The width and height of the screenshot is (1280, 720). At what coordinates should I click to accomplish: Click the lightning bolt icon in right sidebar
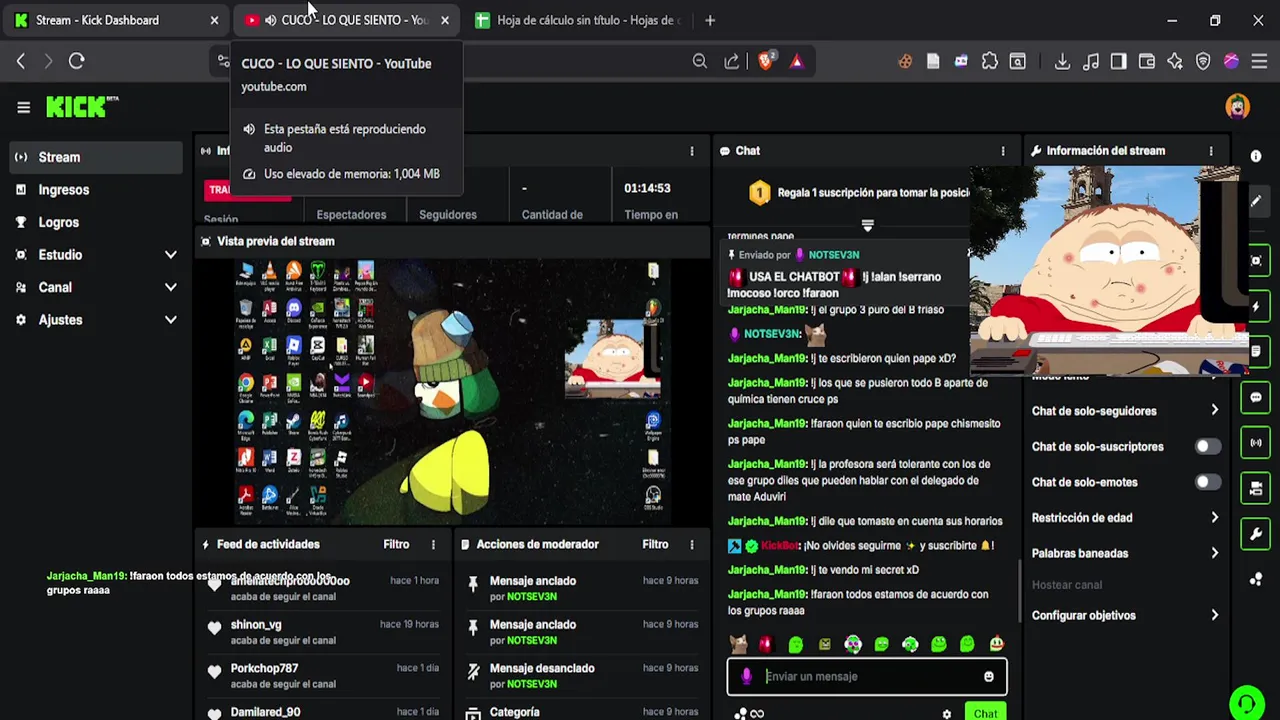1256,307
